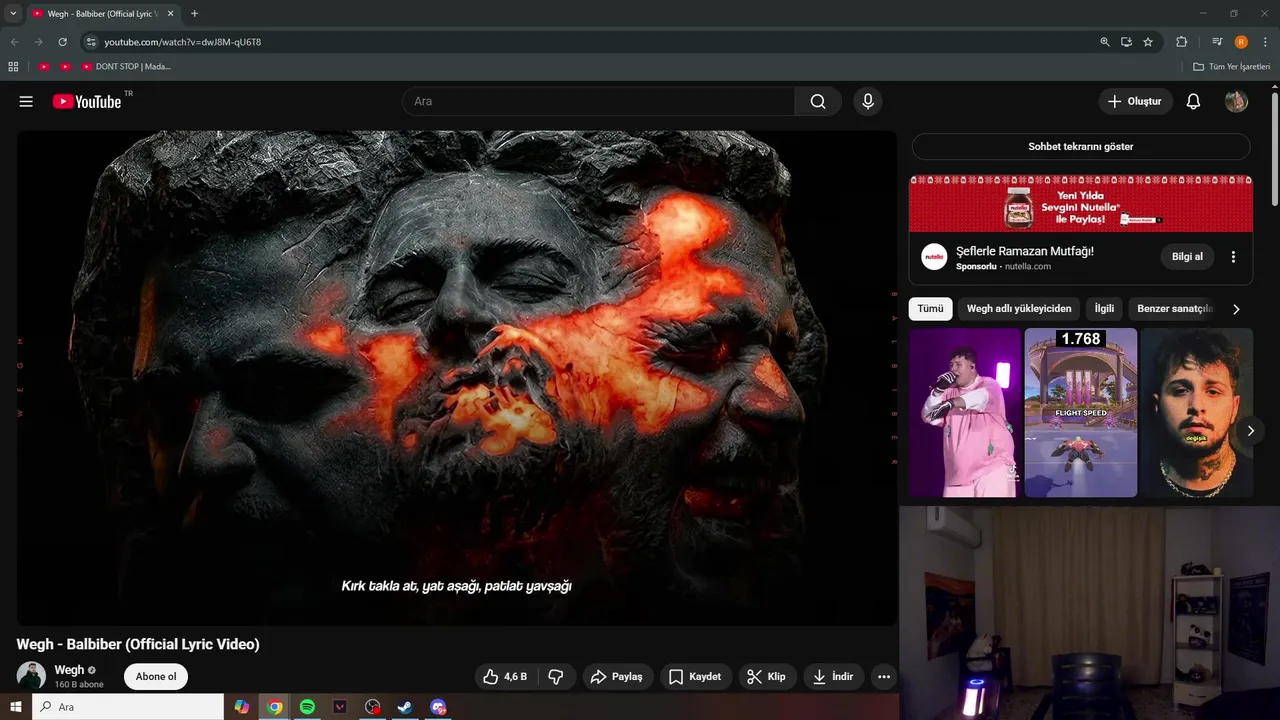Click the Windows taskbar search box

point(127,707)
